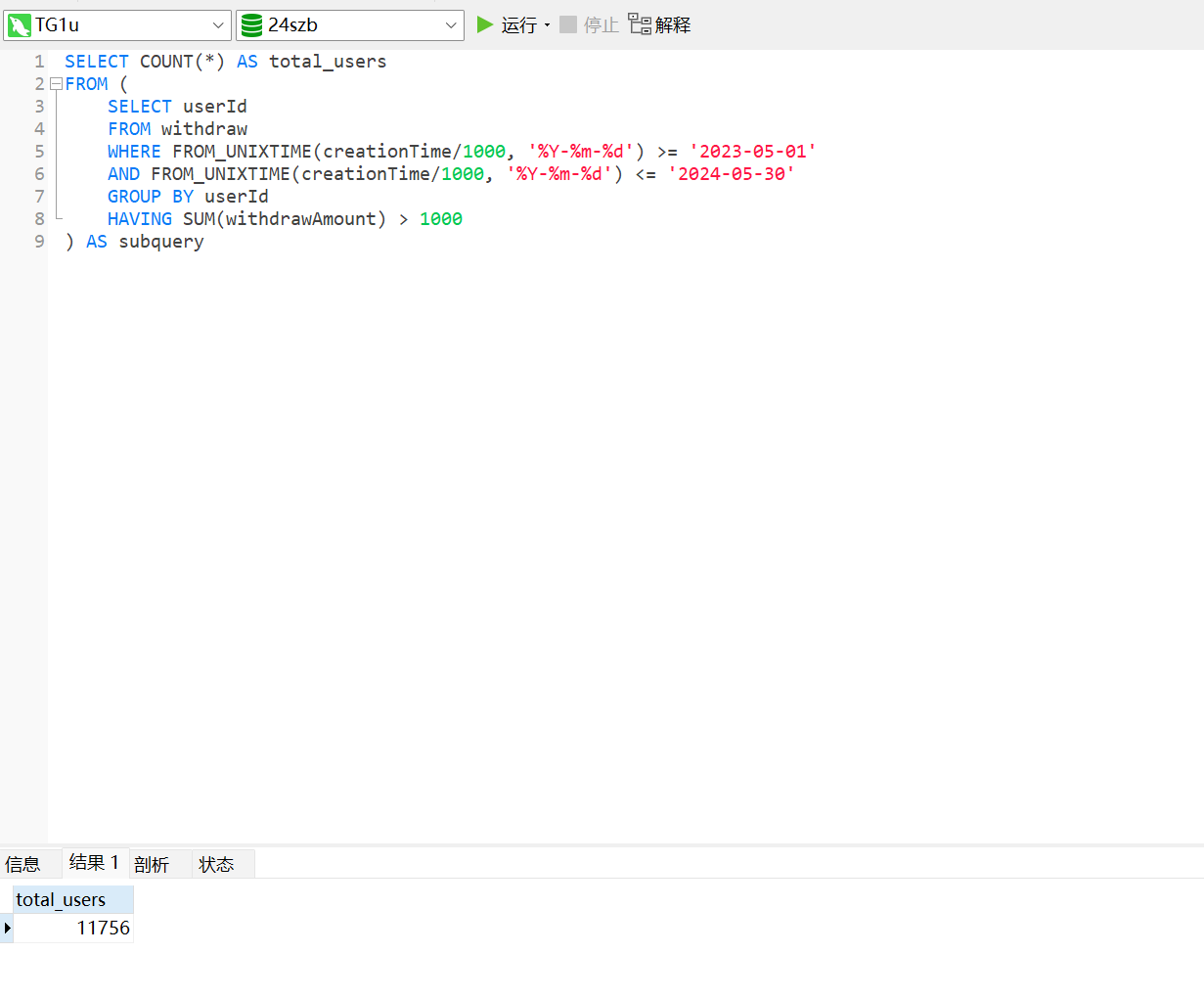Click the '2024-05-30' date string

pyautogui.click(x=732, y=173)
